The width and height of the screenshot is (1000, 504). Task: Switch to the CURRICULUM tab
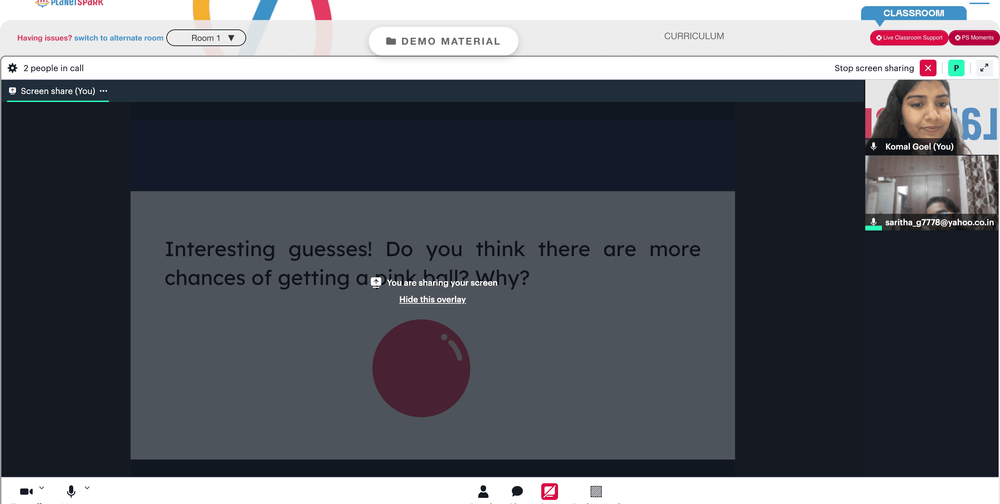[694, 36]
